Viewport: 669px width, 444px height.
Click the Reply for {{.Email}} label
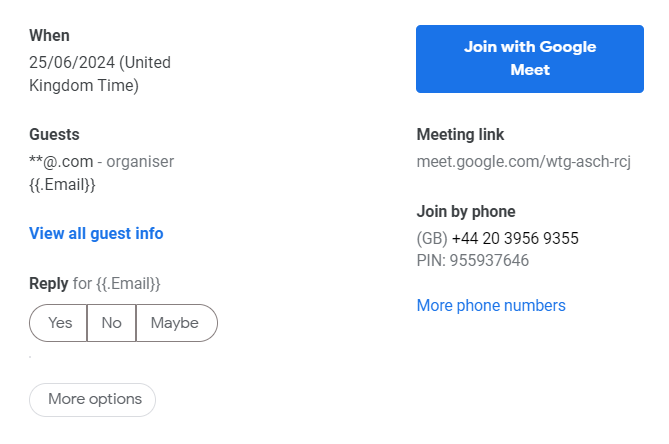click(95, 284)
